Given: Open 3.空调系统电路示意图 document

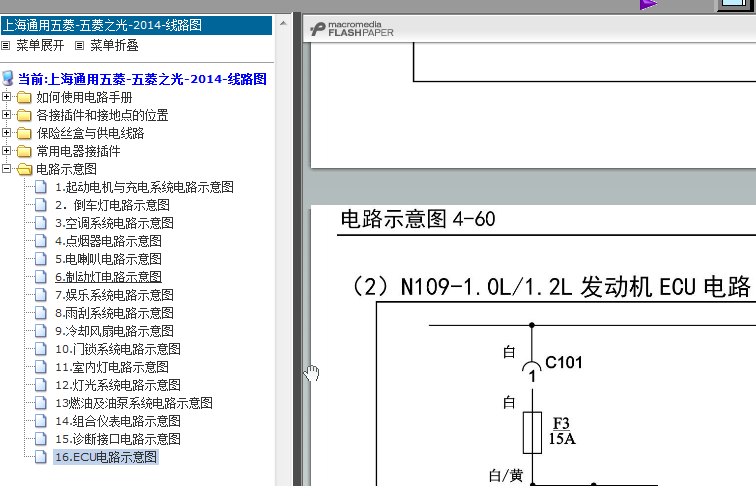Looking at the screenshot, I should [x=114, y=223].
